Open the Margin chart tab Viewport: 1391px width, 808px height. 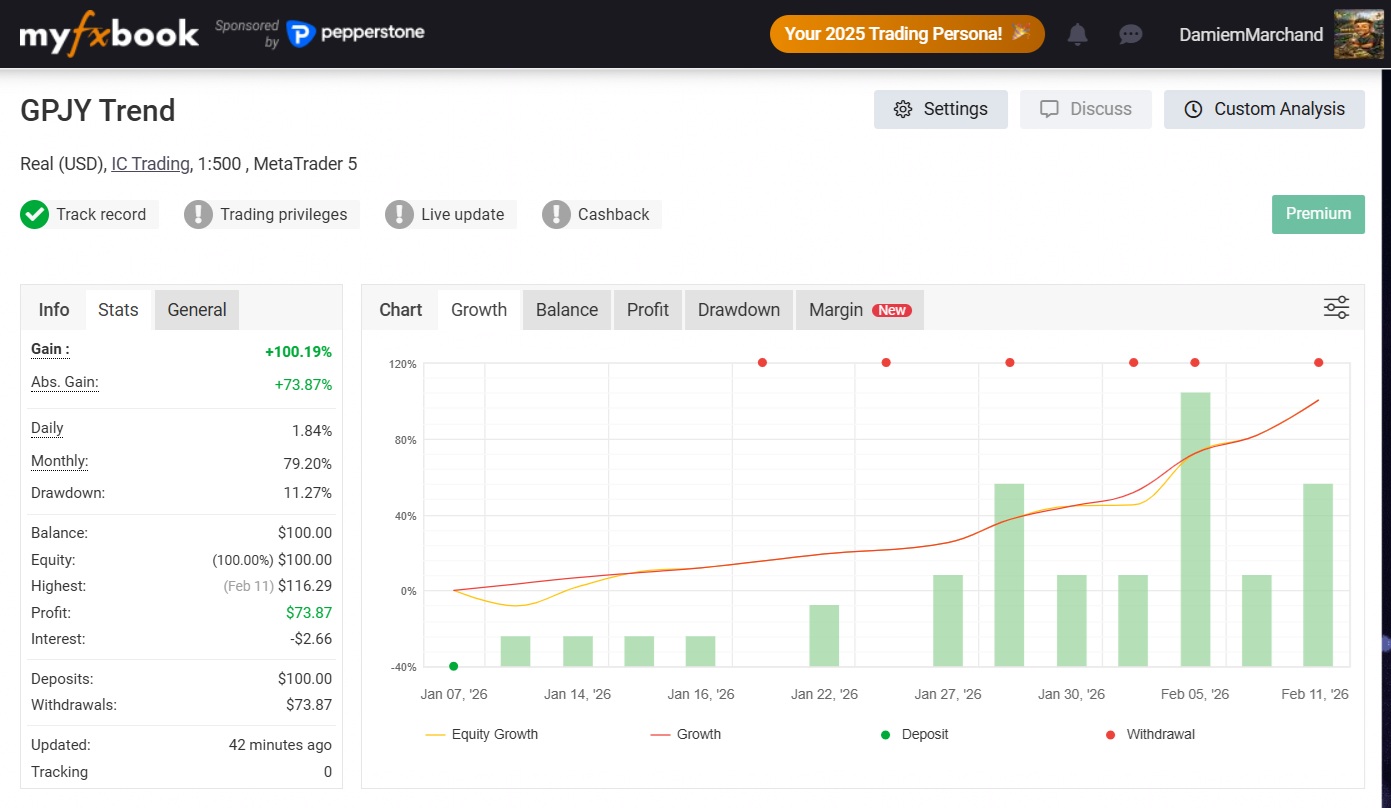coord(859,310)
